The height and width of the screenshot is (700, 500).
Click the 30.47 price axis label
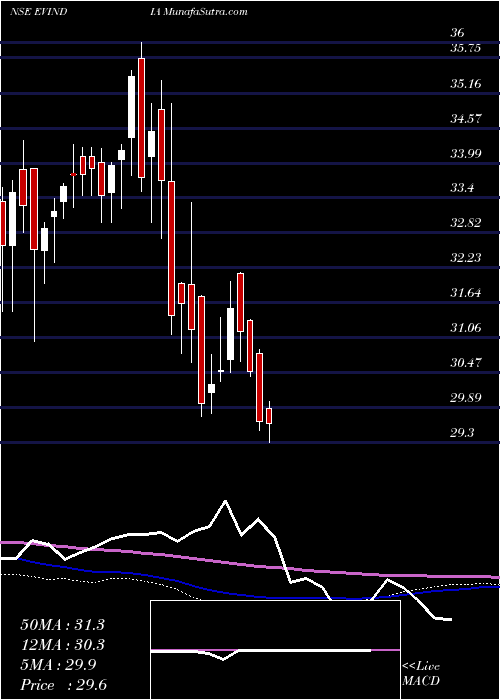point(466,362)
